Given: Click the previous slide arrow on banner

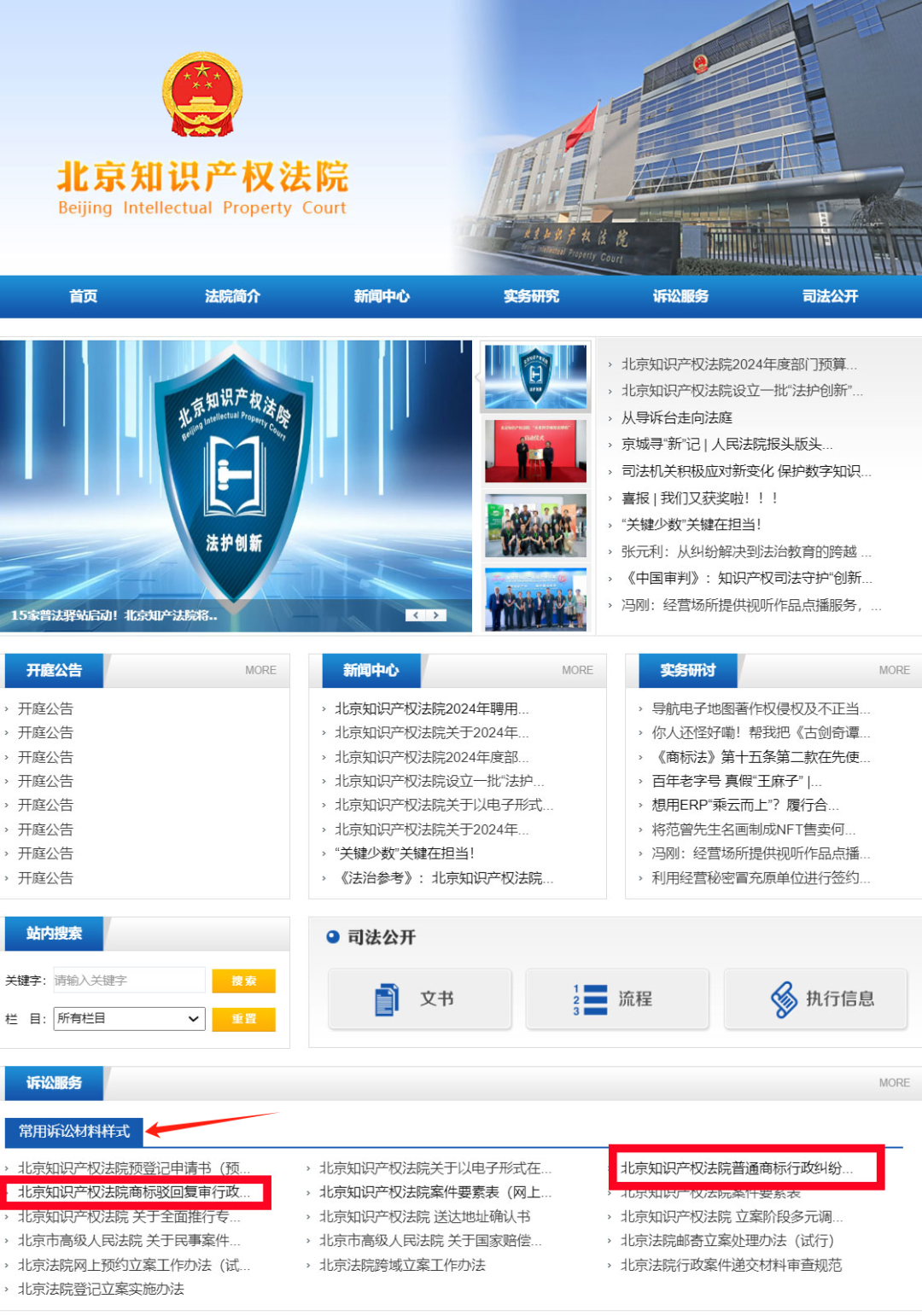Looking at the screenshot, I should click(416, 614).
